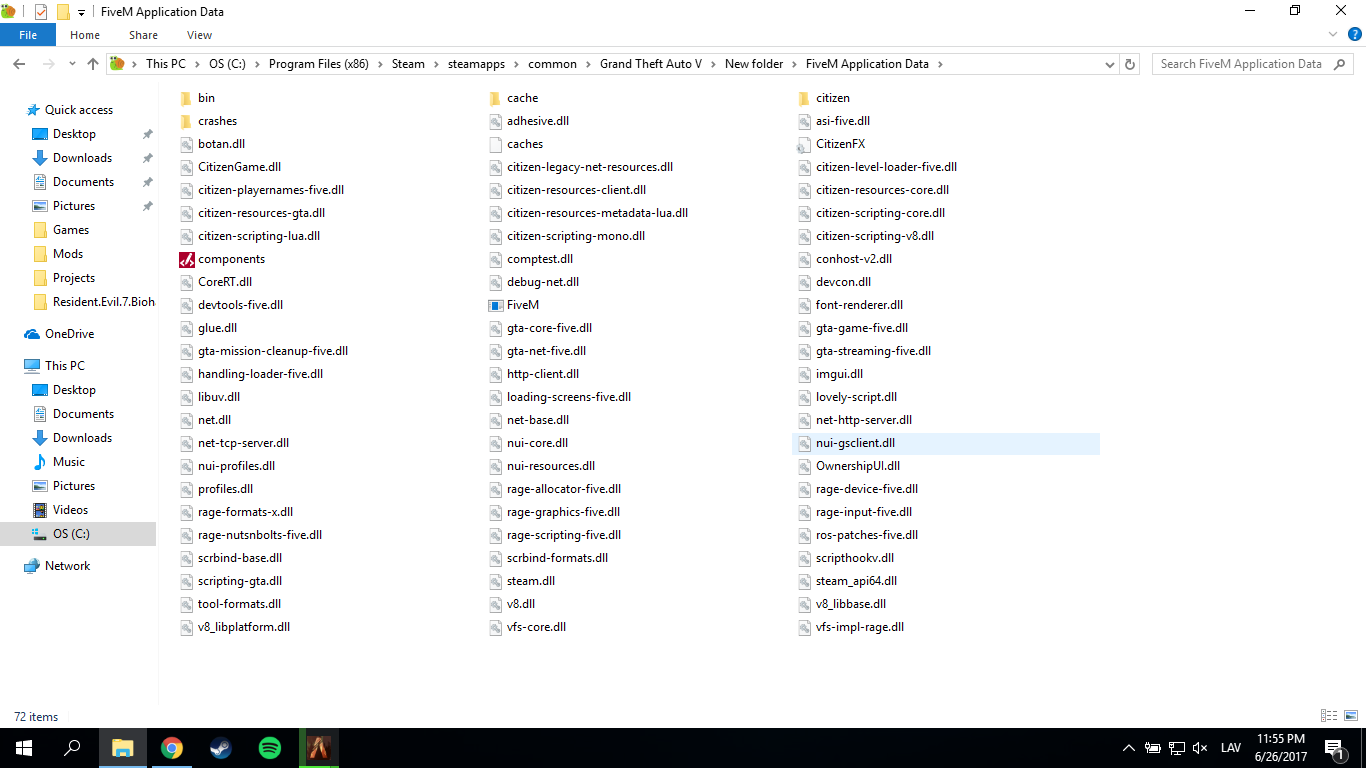
Task: Click the volume muted tray icon
Action: click(x=1201, y=748)
